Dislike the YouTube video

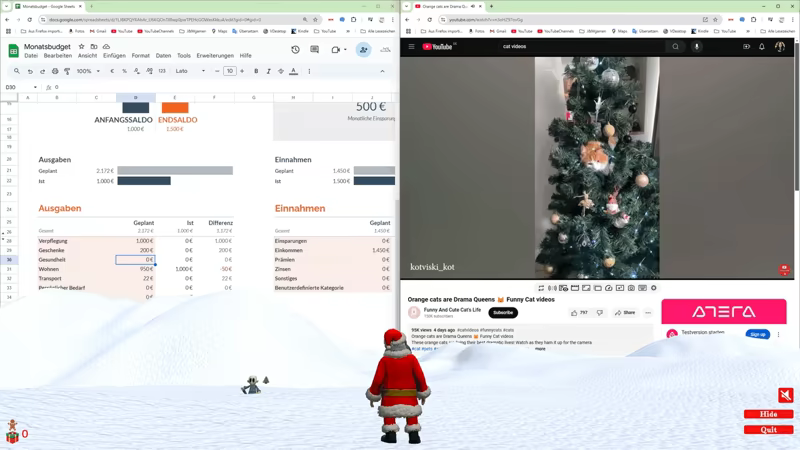click(x=600, y=313)
